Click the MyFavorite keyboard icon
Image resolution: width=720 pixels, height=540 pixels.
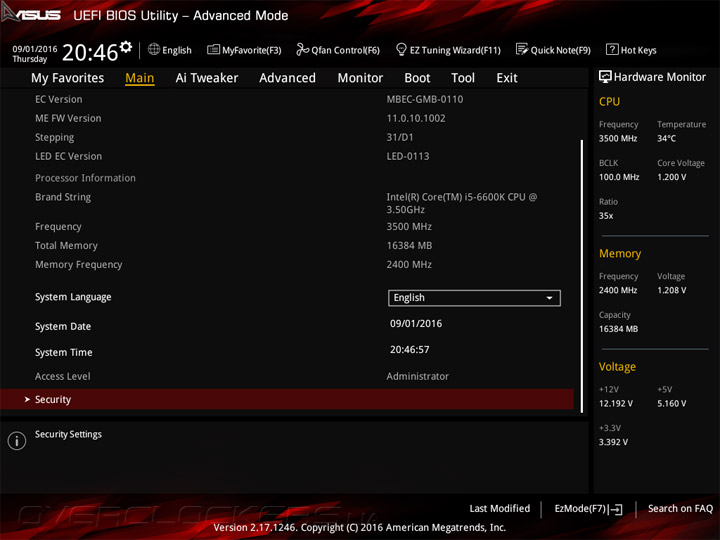point(213,50)
